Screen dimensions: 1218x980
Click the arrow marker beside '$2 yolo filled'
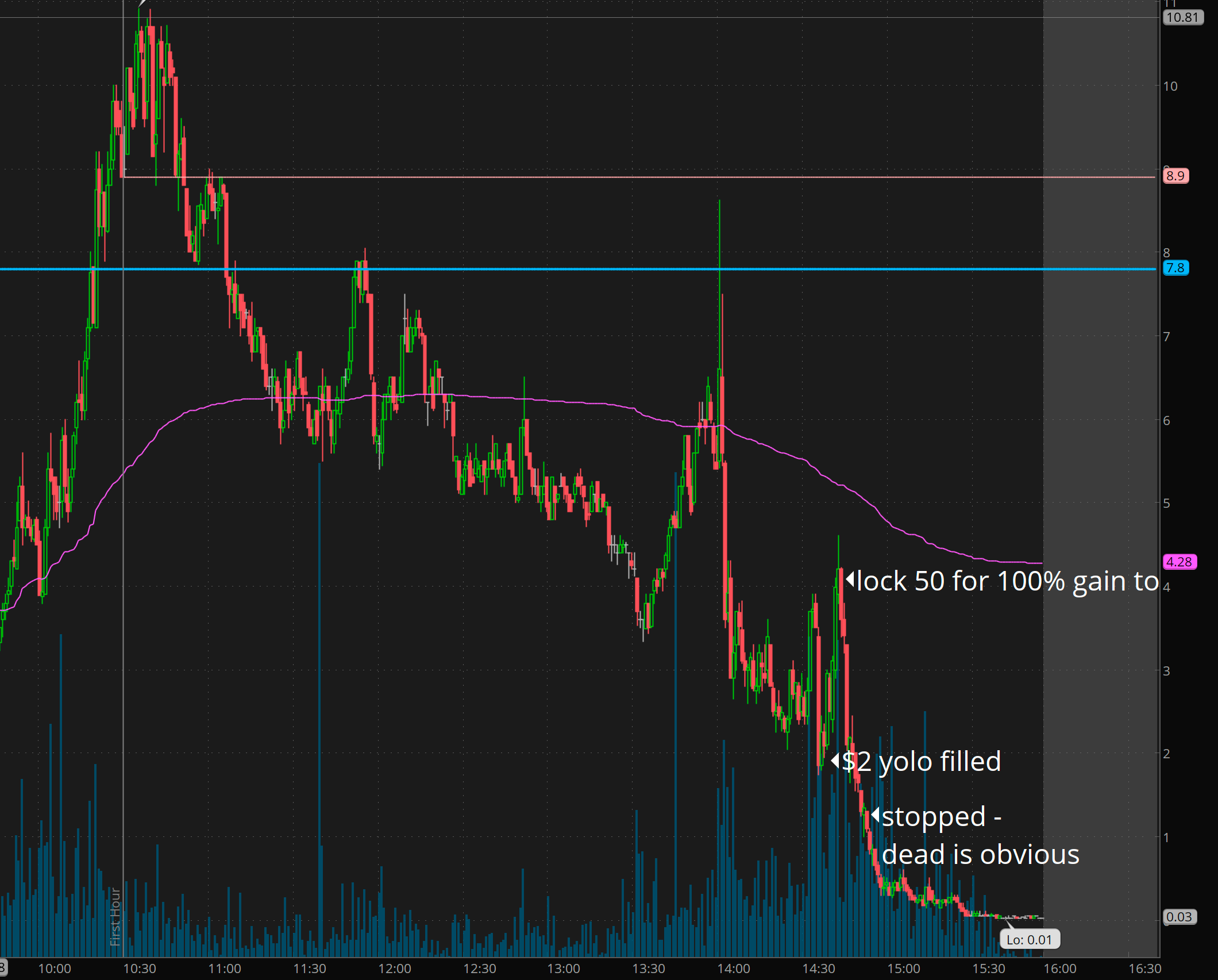click(836, 761)
